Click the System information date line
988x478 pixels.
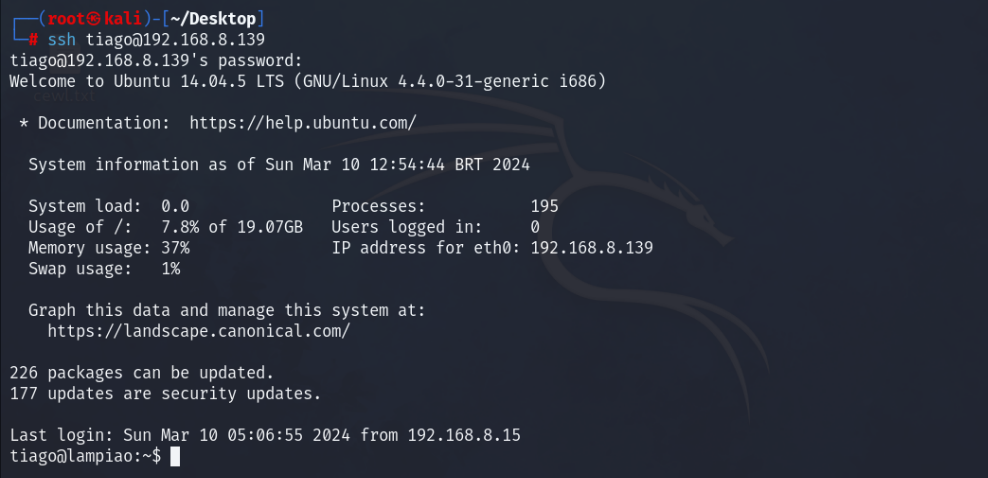pyautogui.click(x=279, y=164)
